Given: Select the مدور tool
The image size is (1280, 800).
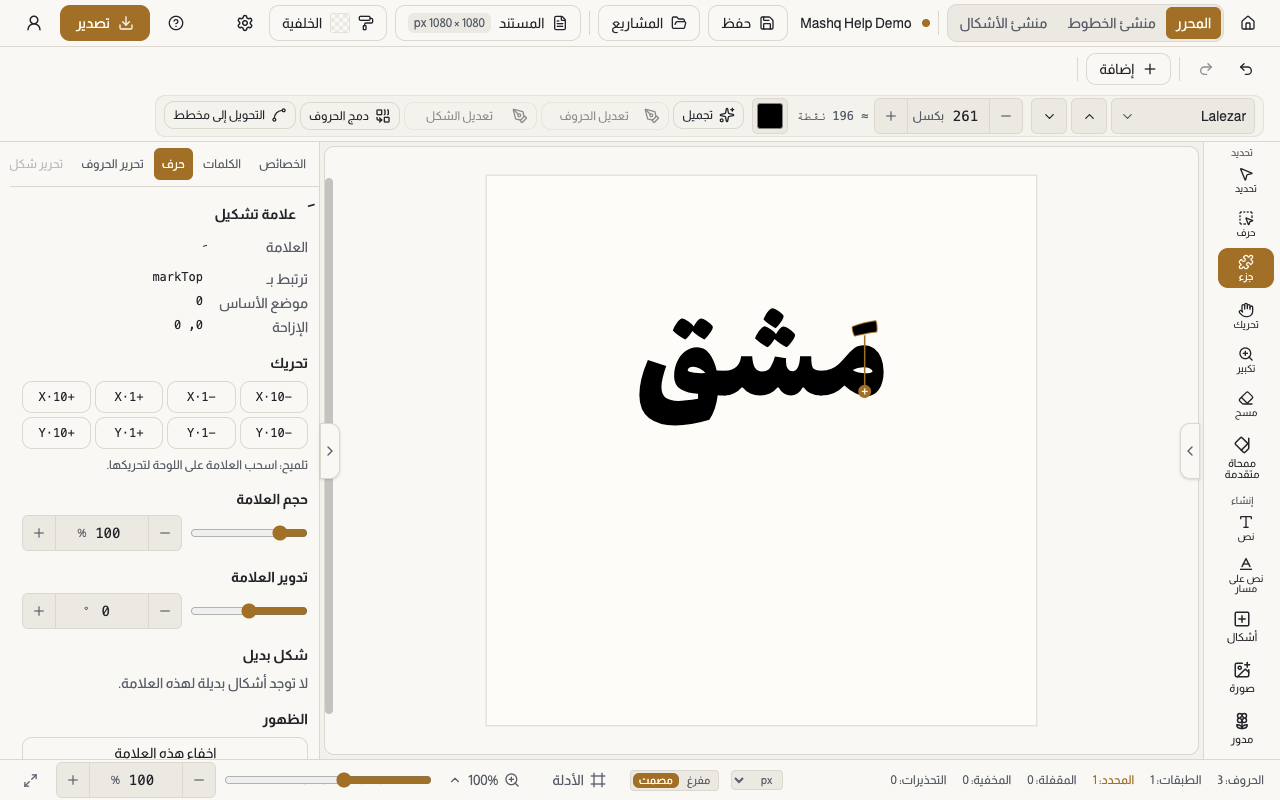Looking at the screenshot, I should point(1242,729).
